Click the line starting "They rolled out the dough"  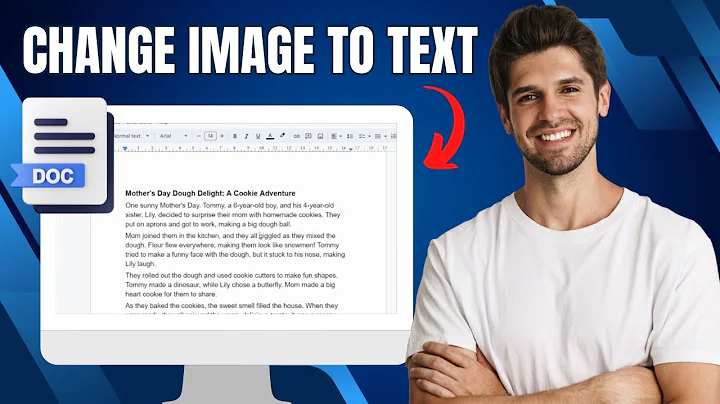[x=231, y=275]
